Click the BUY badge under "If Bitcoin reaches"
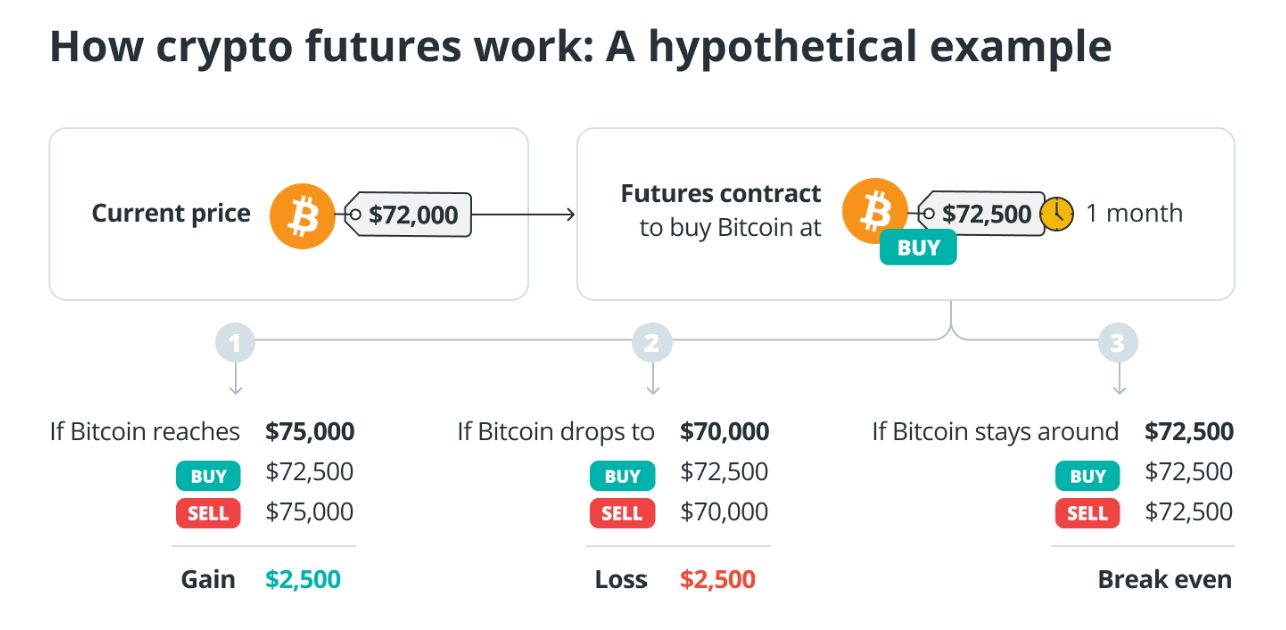Image resolution: width=1286 pixels, height=630 pixels. click(208, 475)
